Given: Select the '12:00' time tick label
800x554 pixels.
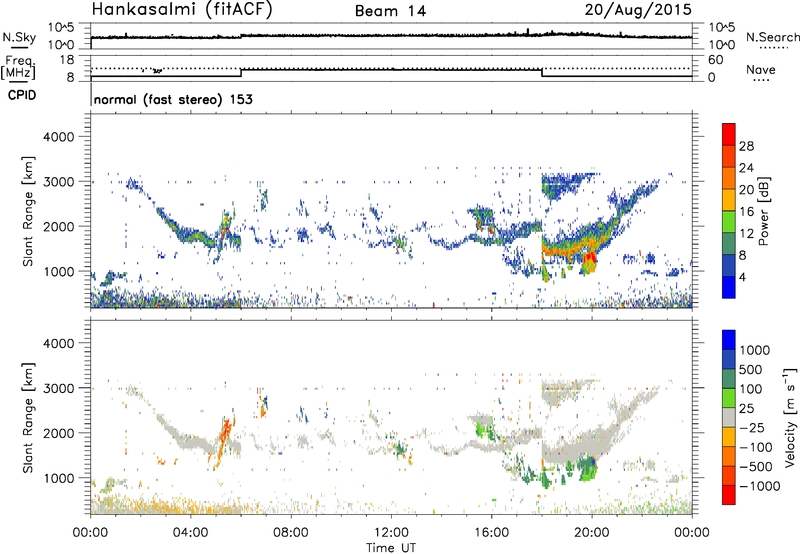Looking at the screenshot, I should tap(391, 533).
